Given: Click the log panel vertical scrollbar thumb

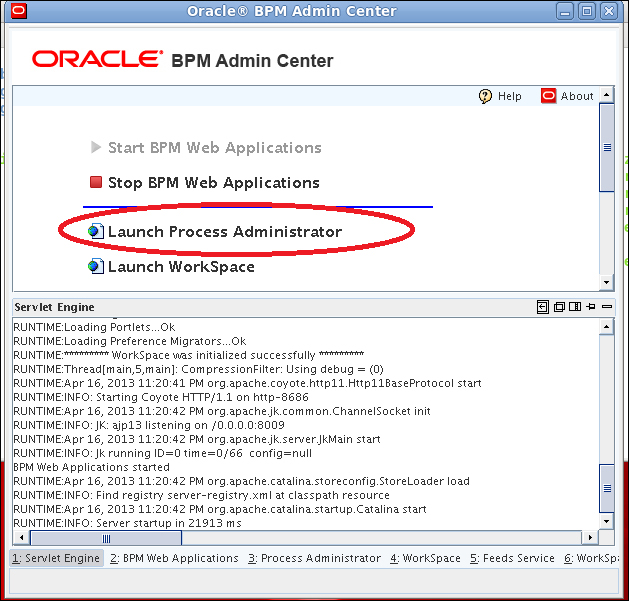Looking at the screenshot, I should pyautogui.click(x=607, y=488).
